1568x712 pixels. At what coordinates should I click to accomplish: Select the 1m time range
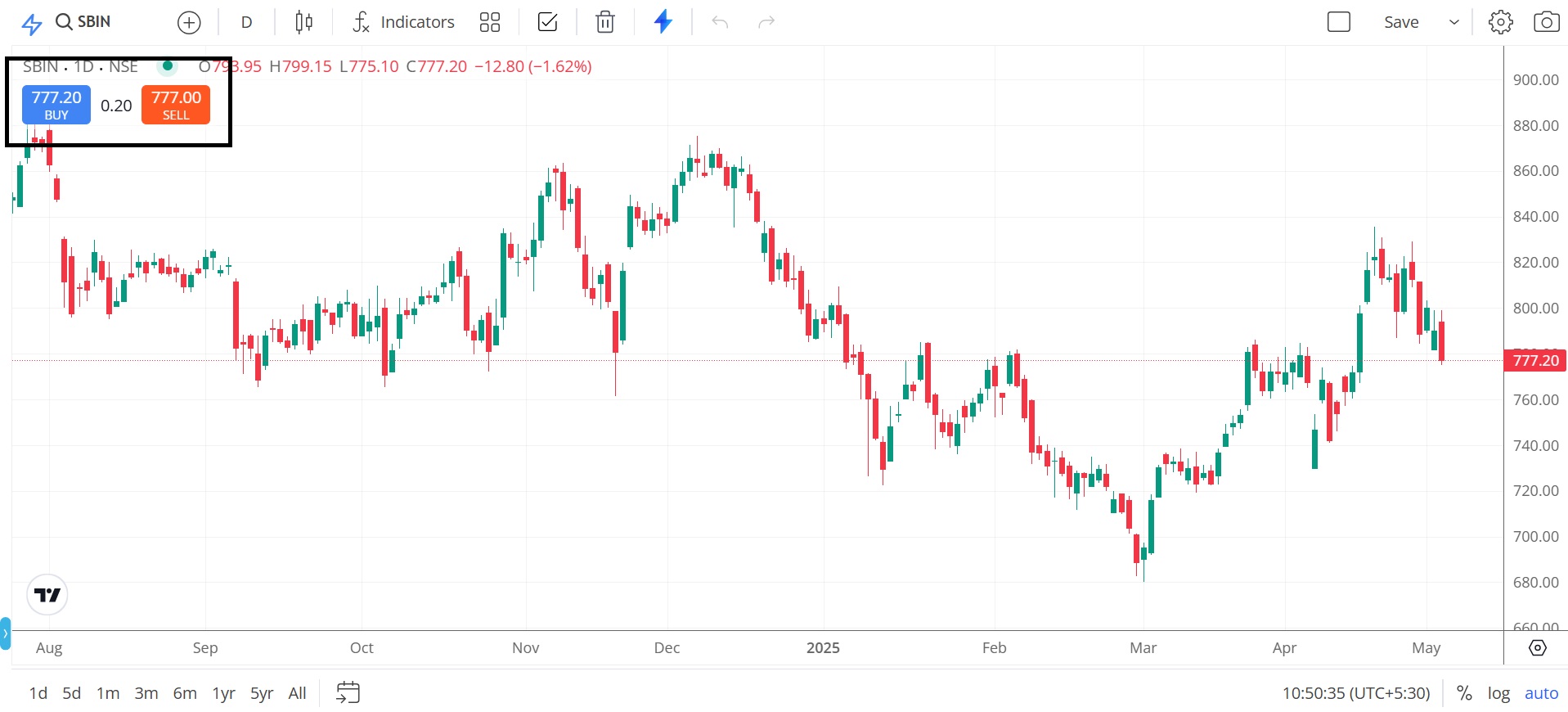tap(108, 693)
